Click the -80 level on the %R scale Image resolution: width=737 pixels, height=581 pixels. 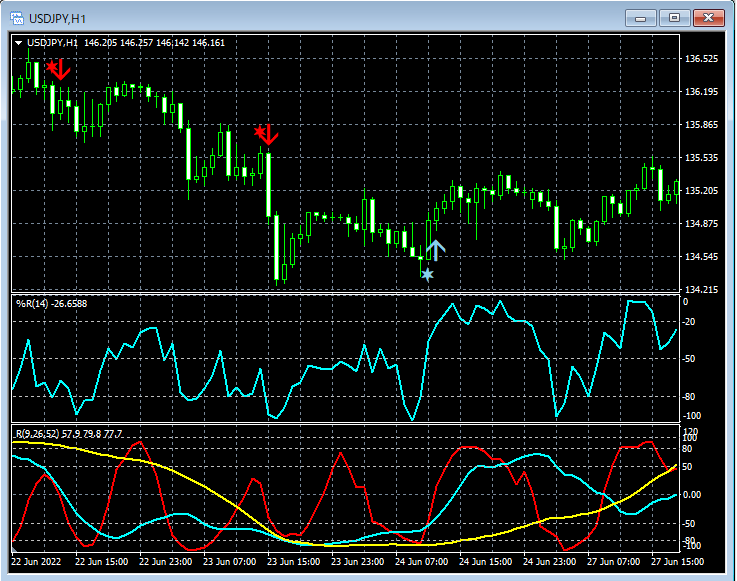tap(689, 397)
